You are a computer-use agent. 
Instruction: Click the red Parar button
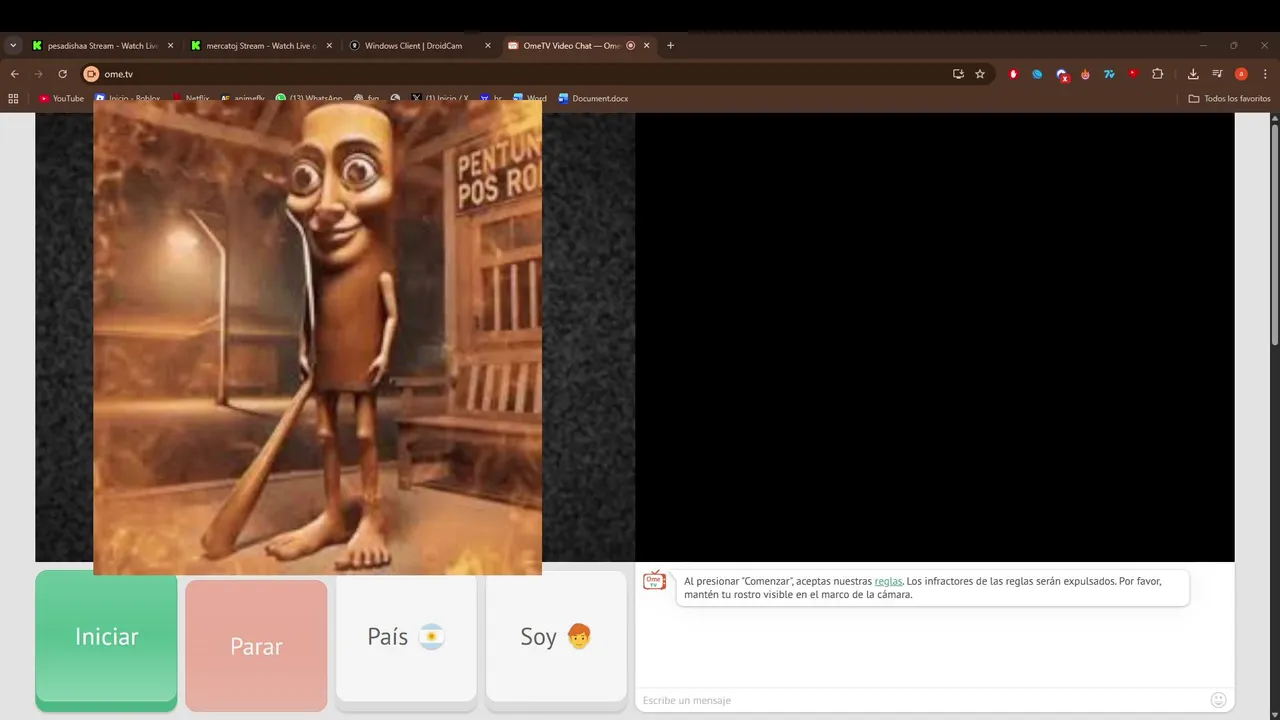256,646
